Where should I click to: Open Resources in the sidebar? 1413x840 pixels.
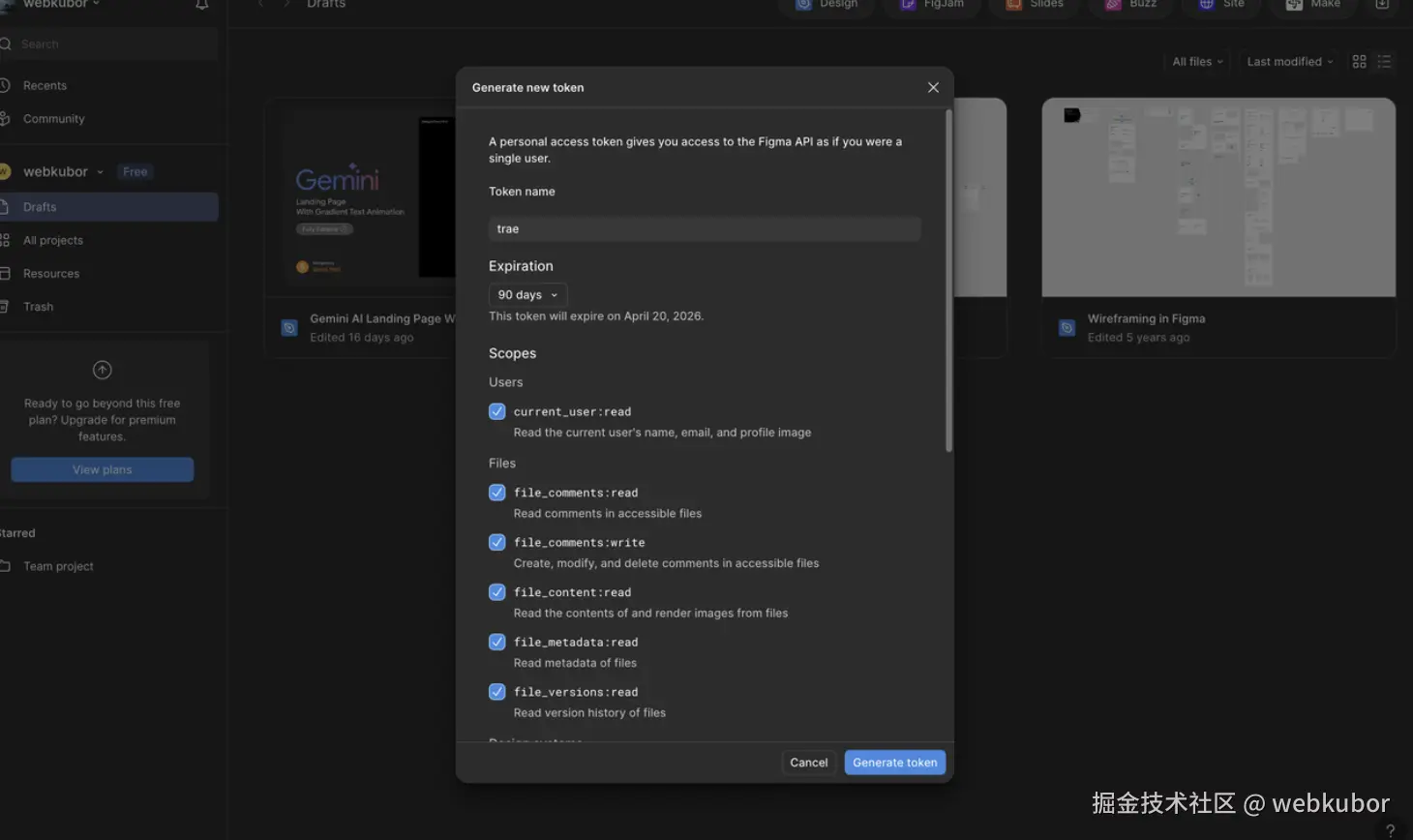click(x=51, y=274)
